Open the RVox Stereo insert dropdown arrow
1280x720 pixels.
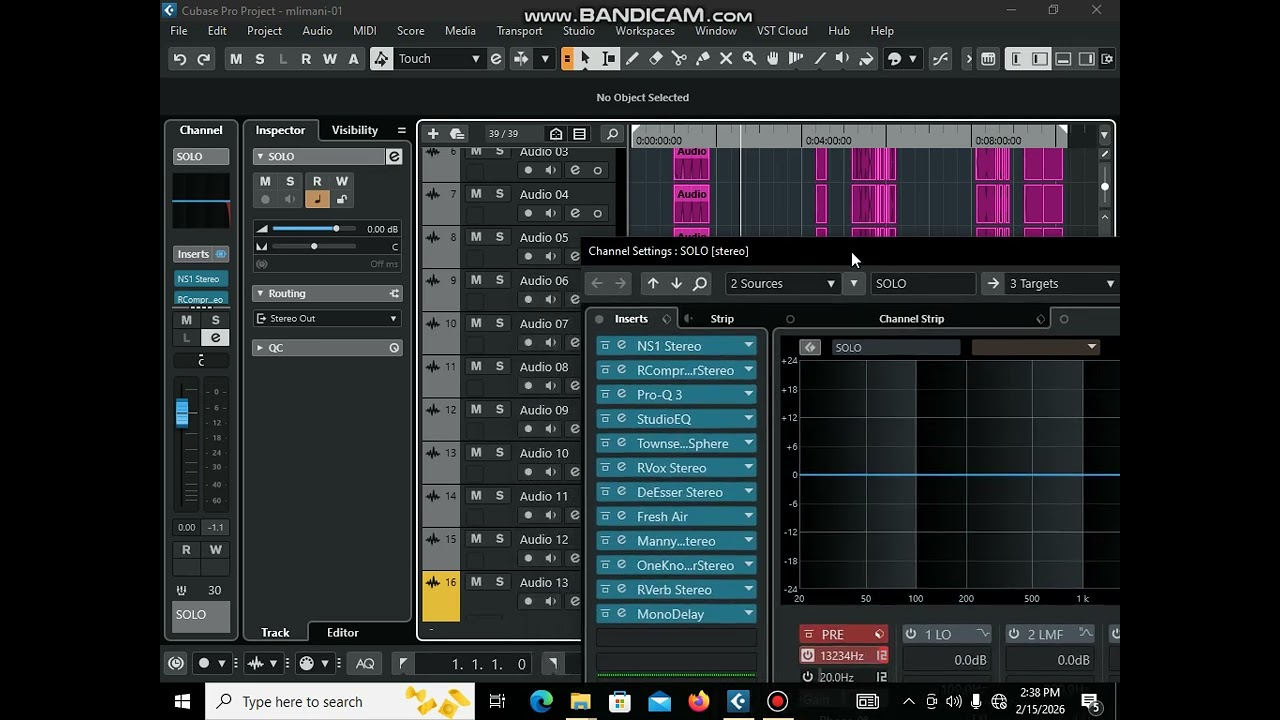coord(748,468)
